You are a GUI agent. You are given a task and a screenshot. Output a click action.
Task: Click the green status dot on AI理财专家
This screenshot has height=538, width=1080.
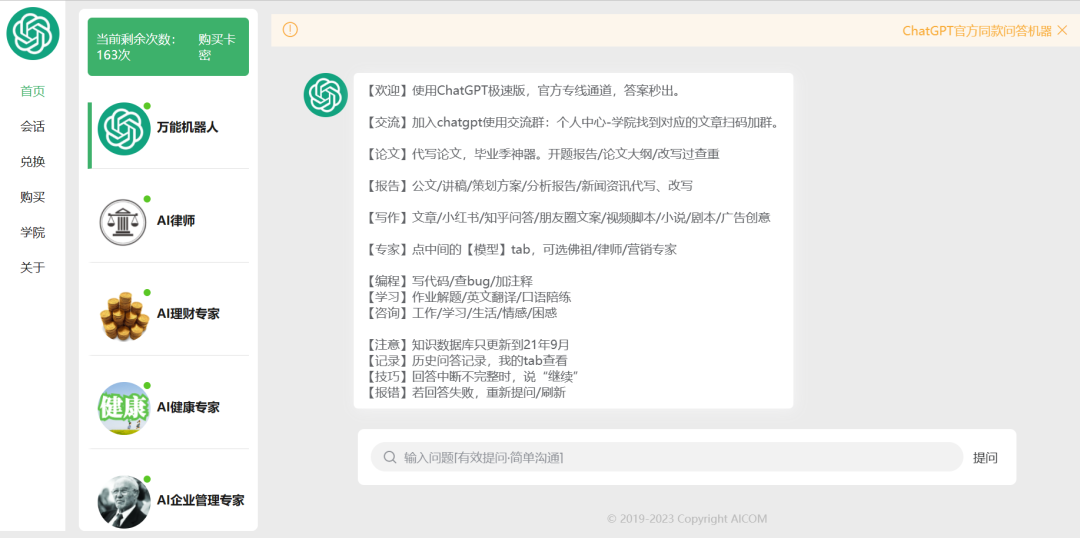tap(147, 293)
